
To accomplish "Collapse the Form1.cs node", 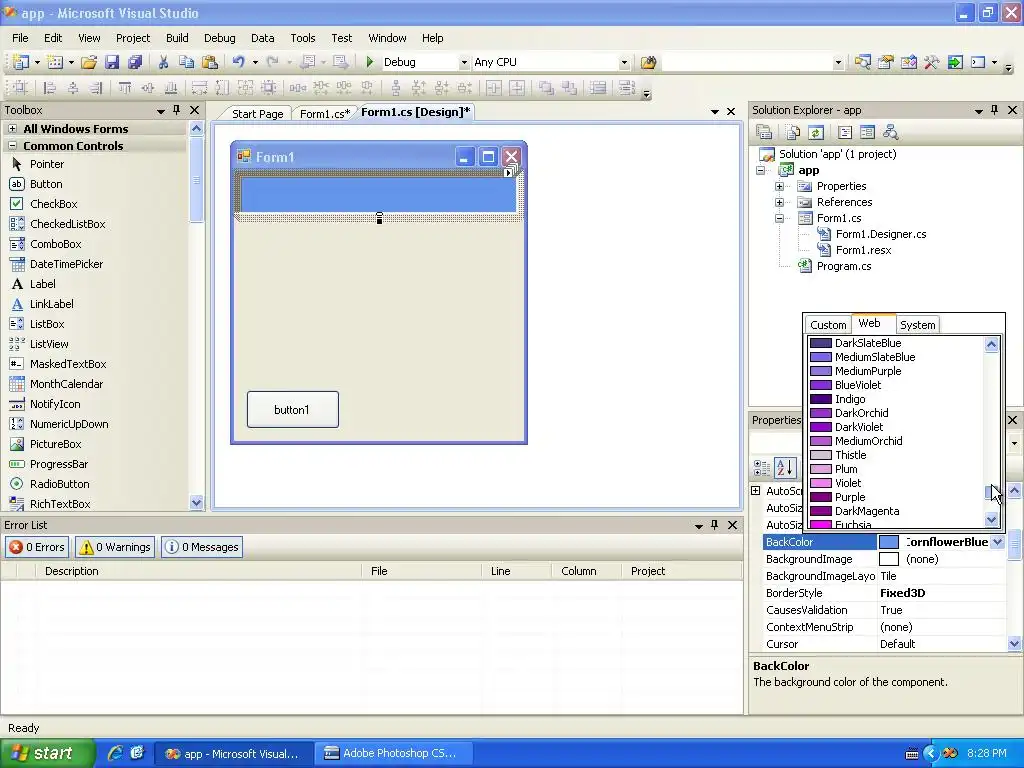I will 779,218.
